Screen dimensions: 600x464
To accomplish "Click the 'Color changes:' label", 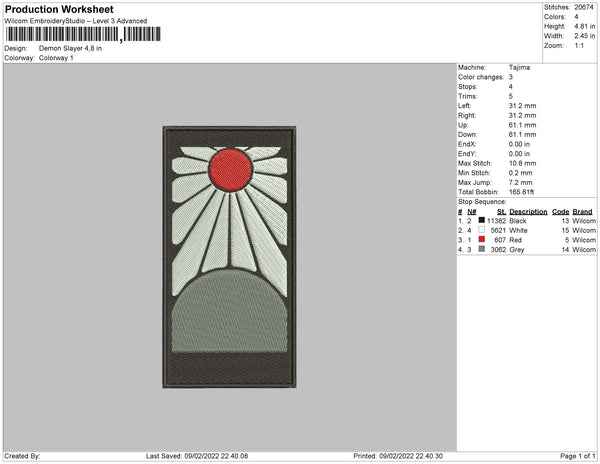I will click(x=481, y=77).
